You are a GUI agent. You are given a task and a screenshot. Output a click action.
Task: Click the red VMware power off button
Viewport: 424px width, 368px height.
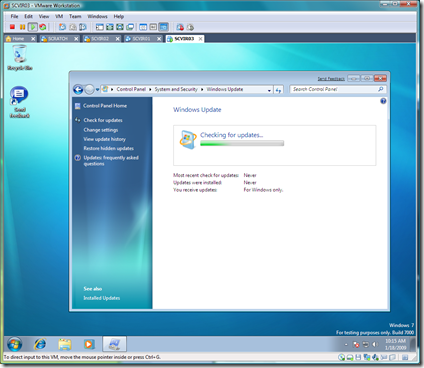[12, 27]
